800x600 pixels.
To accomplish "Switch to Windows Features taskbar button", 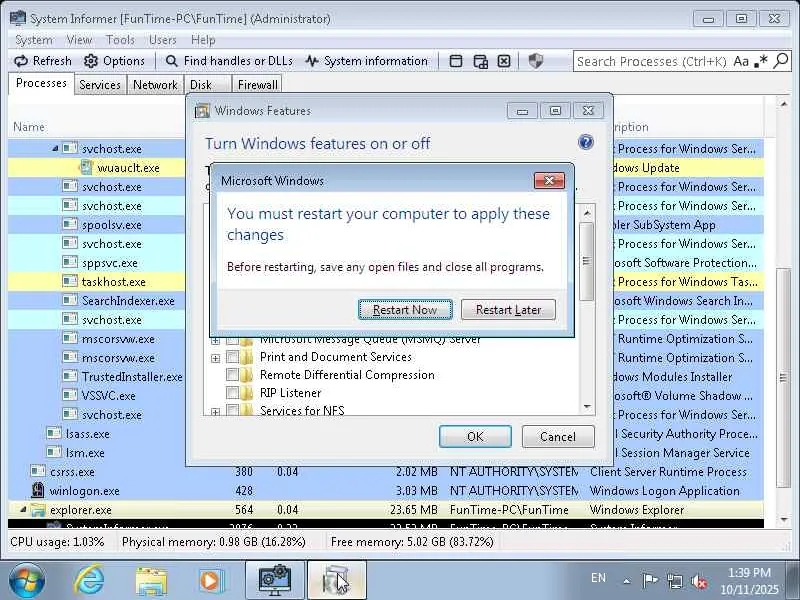I will point(336,581).
